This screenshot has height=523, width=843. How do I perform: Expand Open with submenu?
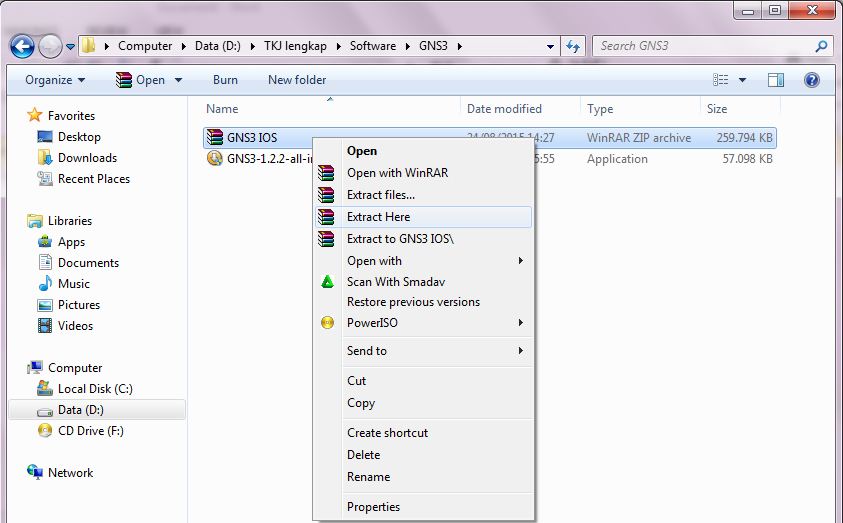(x=423, y=261)
